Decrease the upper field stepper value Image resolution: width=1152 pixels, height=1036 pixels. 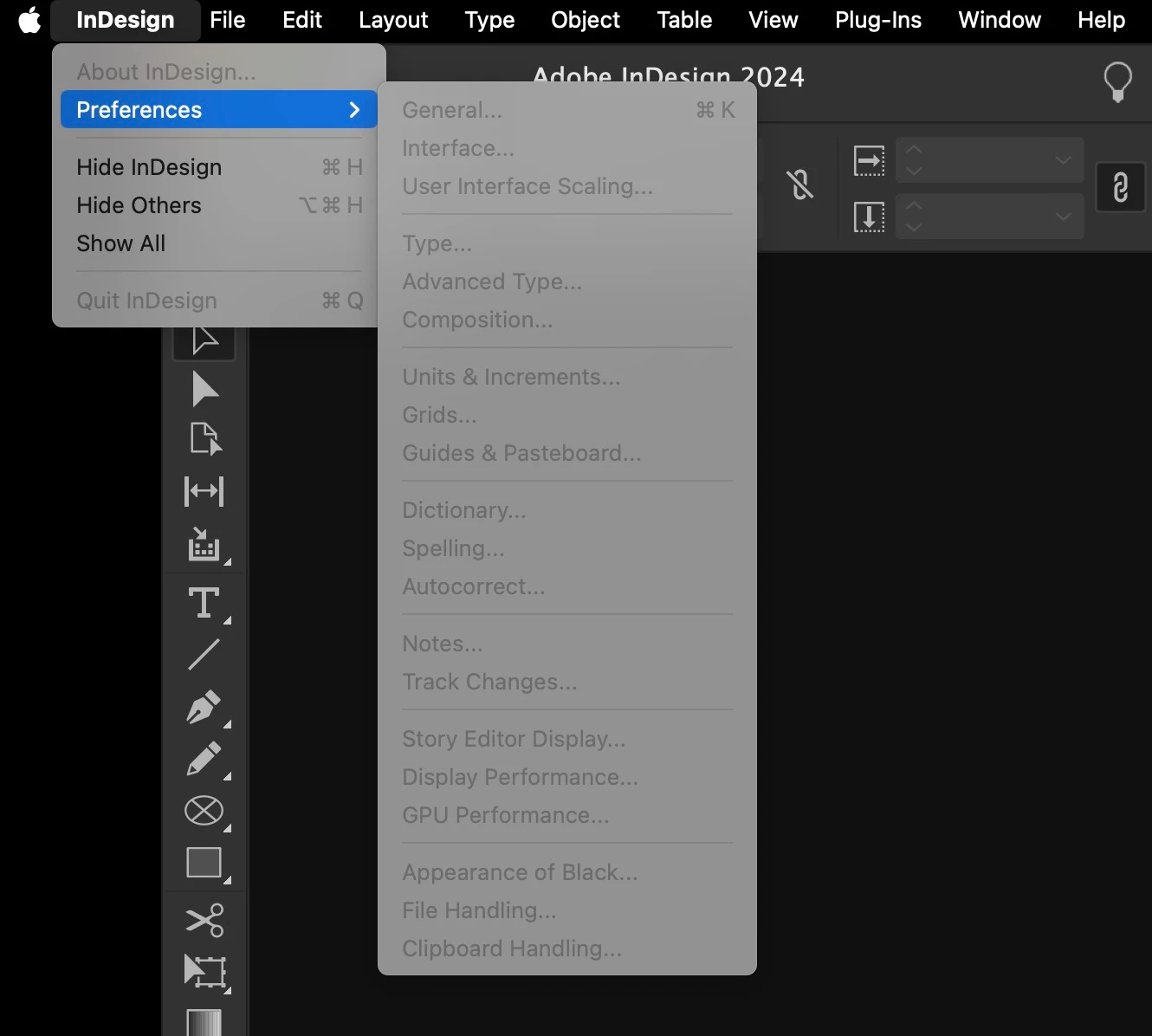click(914, 171)
